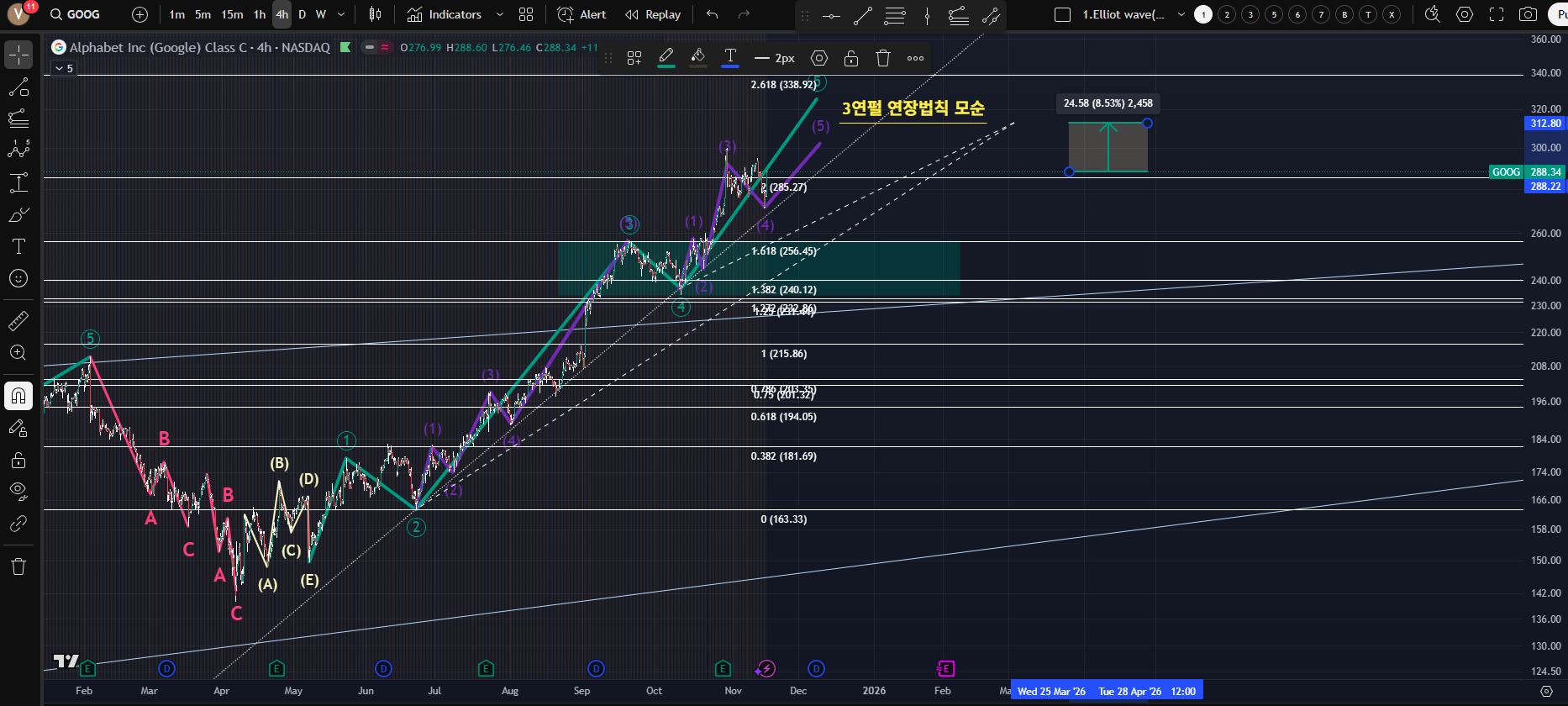Enter fullscreen mode
Viewport: 1568px width, 706px height.
coord(1497,14)
